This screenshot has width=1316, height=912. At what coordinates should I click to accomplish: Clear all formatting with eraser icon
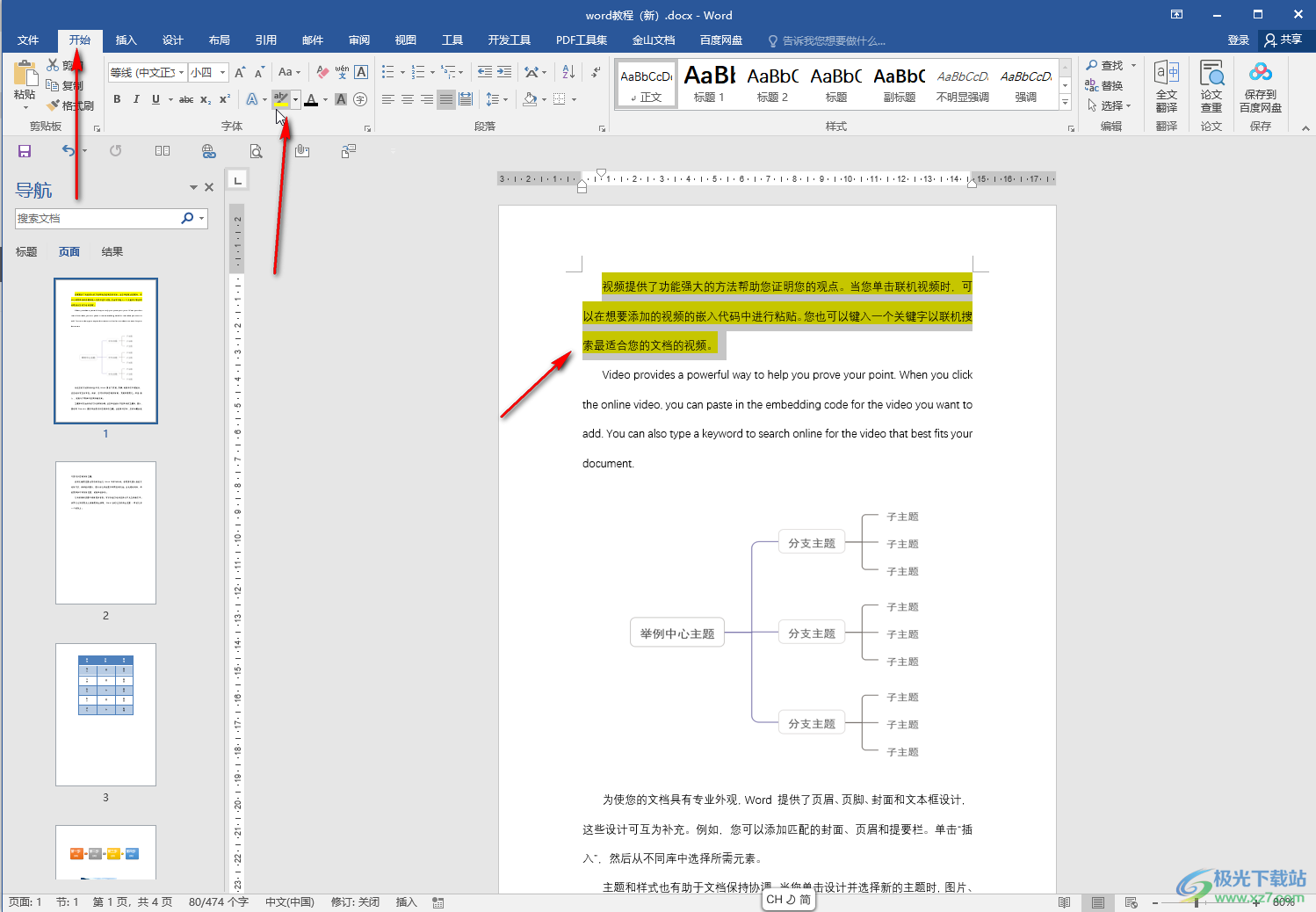(x=322, y=72)
